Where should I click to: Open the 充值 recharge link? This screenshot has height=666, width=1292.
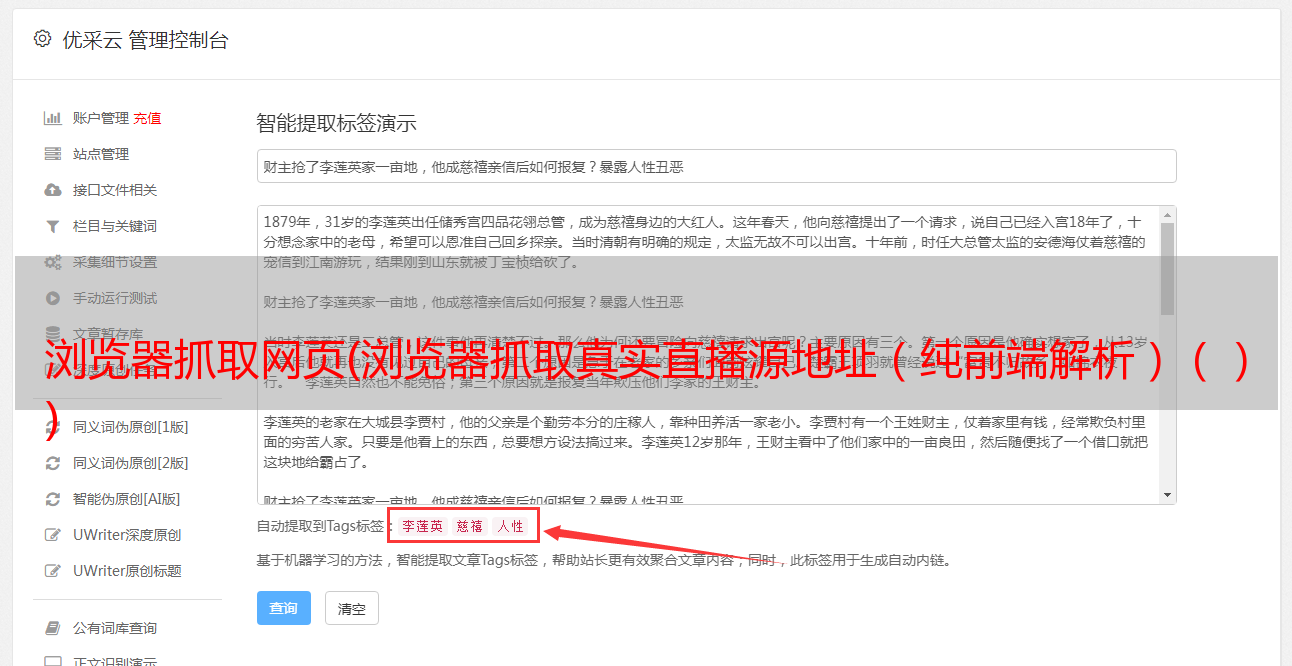coord(147,118)
